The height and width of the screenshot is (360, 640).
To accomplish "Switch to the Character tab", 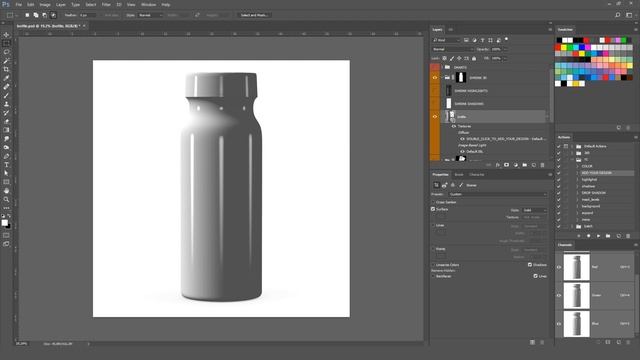I will pyautogui.click(x=476, y=175).
